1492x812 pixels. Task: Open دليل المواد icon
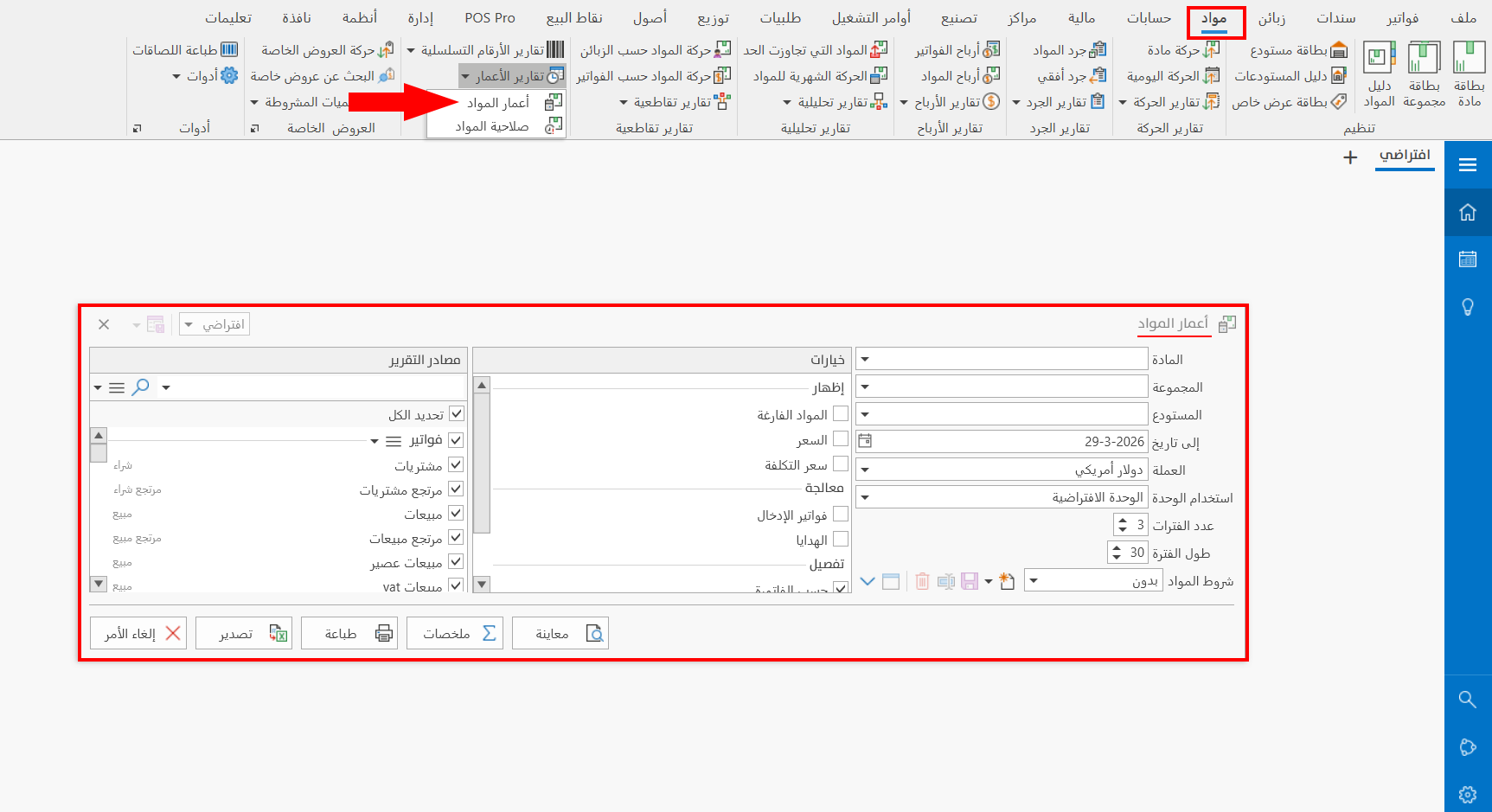[x=1379, y=69]
